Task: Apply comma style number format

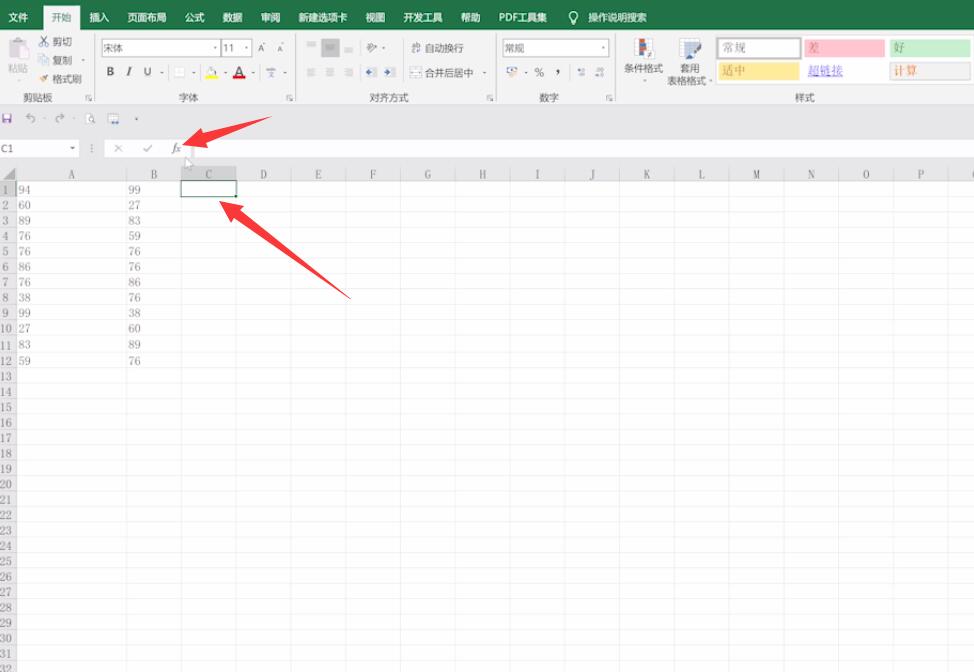Action: [558, 73]
